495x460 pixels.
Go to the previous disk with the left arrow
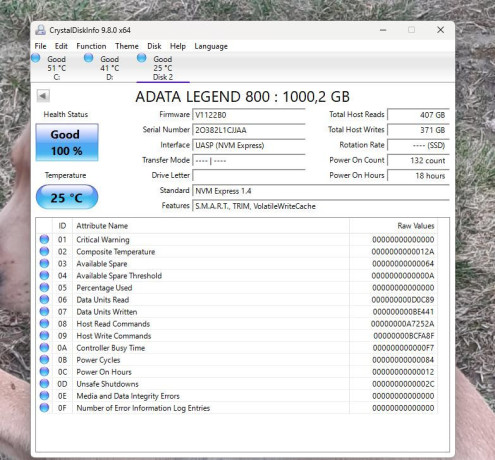43,96
